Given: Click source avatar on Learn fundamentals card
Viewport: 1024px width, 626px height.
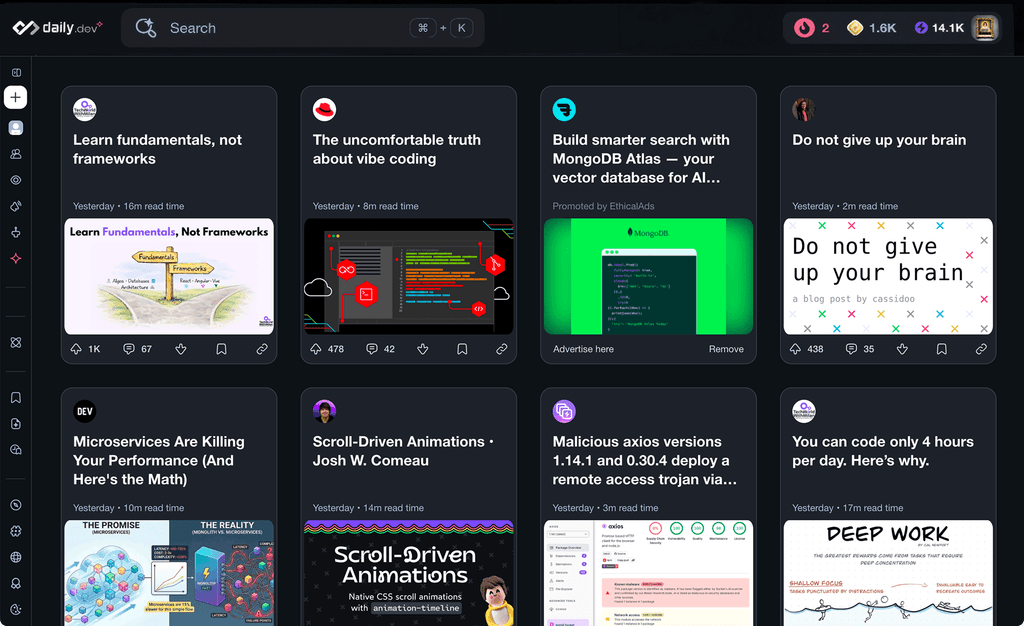Looking at the screenshot, I should 85,110.
